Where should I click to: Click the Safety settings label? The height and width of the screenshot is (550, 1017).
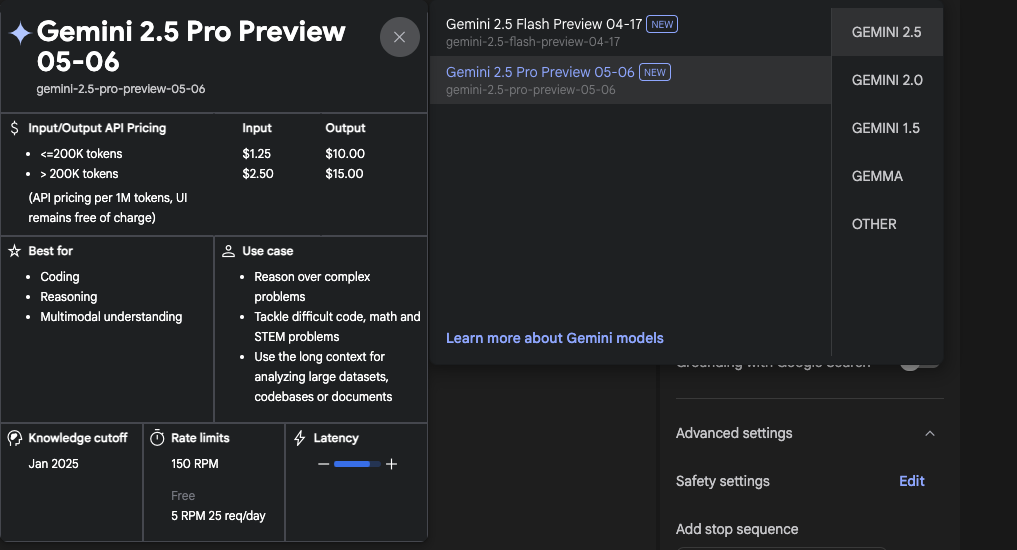pos(723,481)
